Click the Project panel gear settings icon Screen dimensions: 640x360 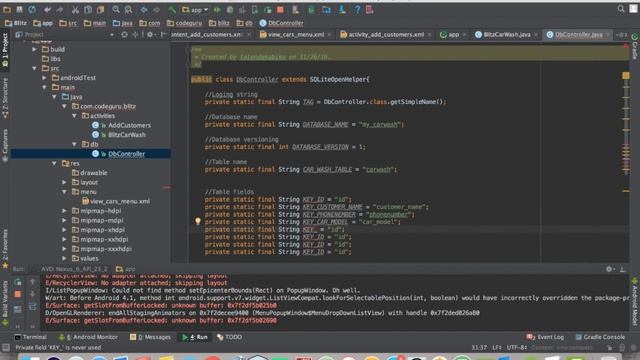(x=150, y=35)
